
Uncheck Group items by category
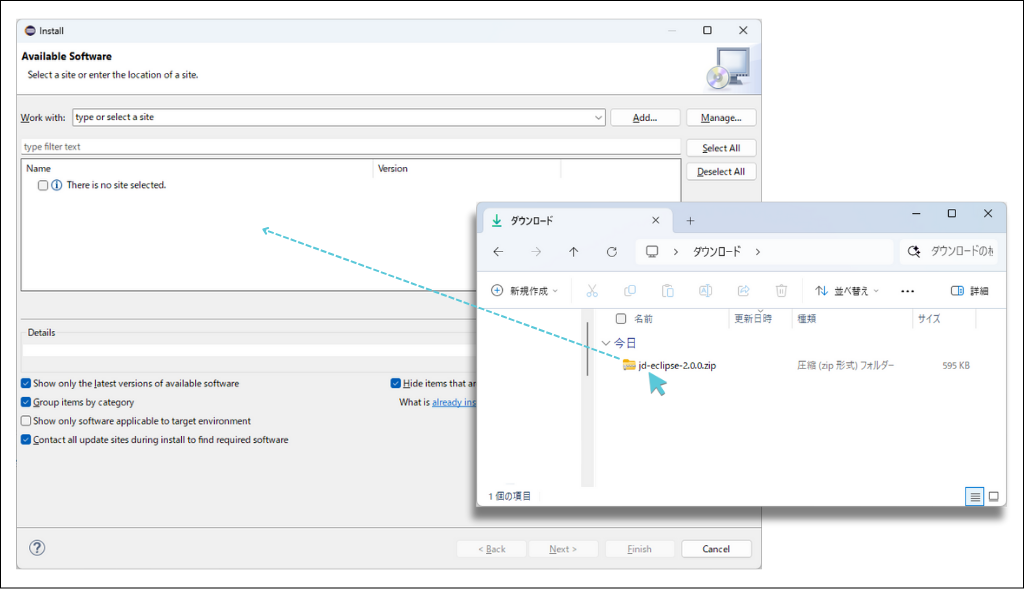26,402
